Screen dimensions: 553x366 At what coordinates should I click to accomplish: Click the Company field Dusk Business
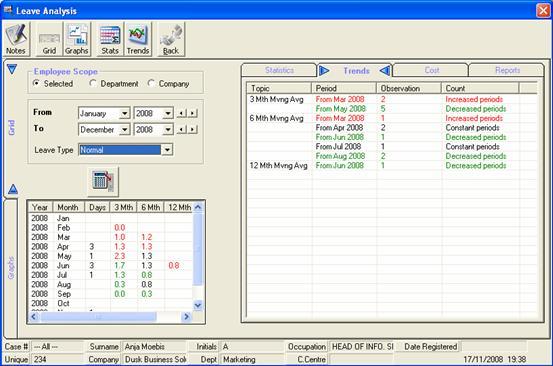(155, 359)
